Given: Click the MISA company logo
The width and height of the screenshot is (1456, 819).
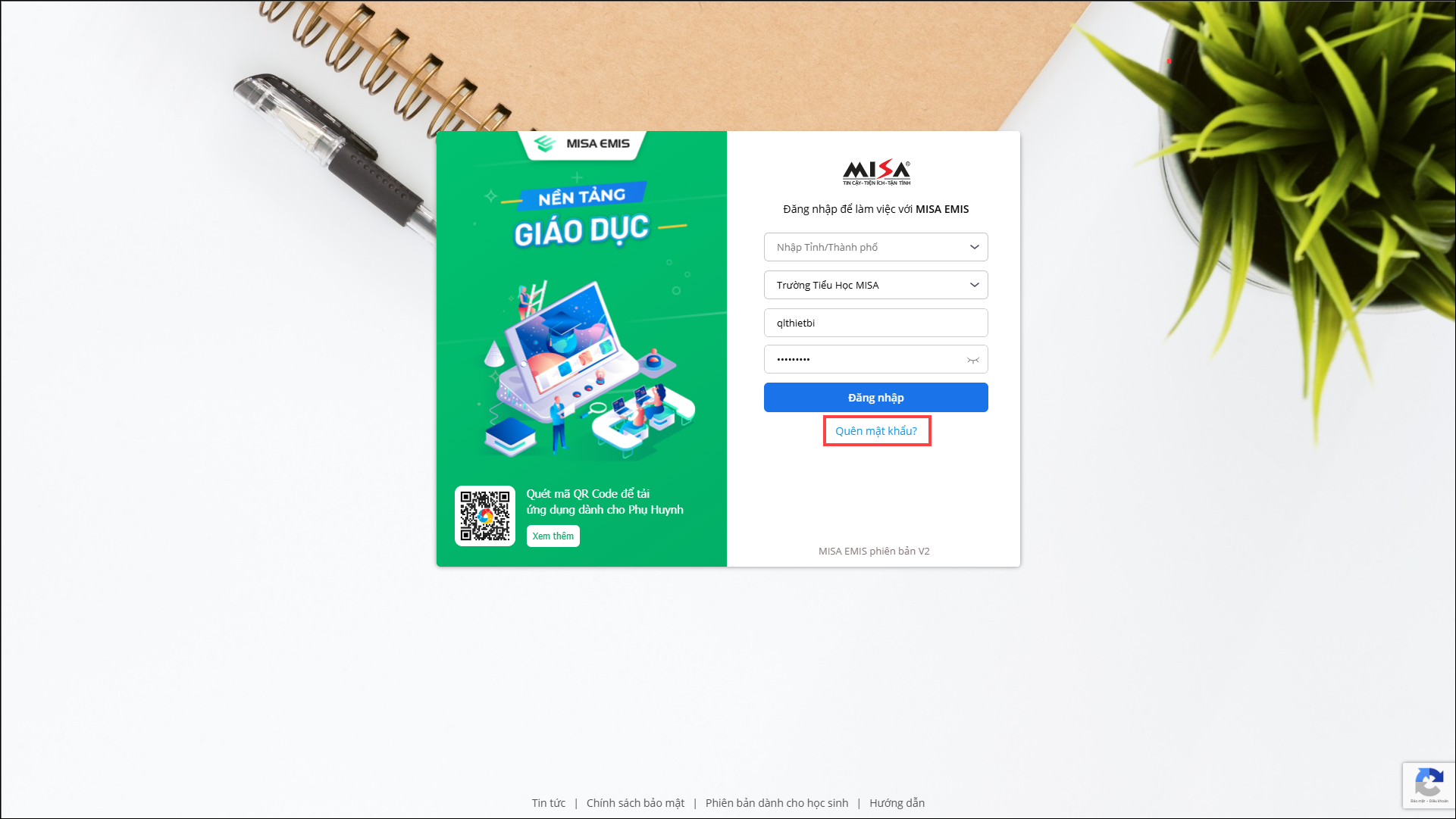Looking at the screenshot, I should pos(876,173).
